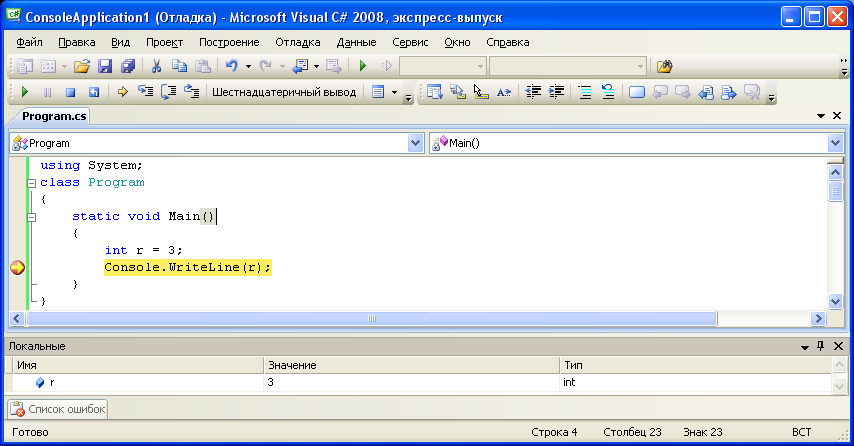Viewport: 854px width, 446px height.
Task: Switch to the Список ошибок tab
Action: [58, 409]
